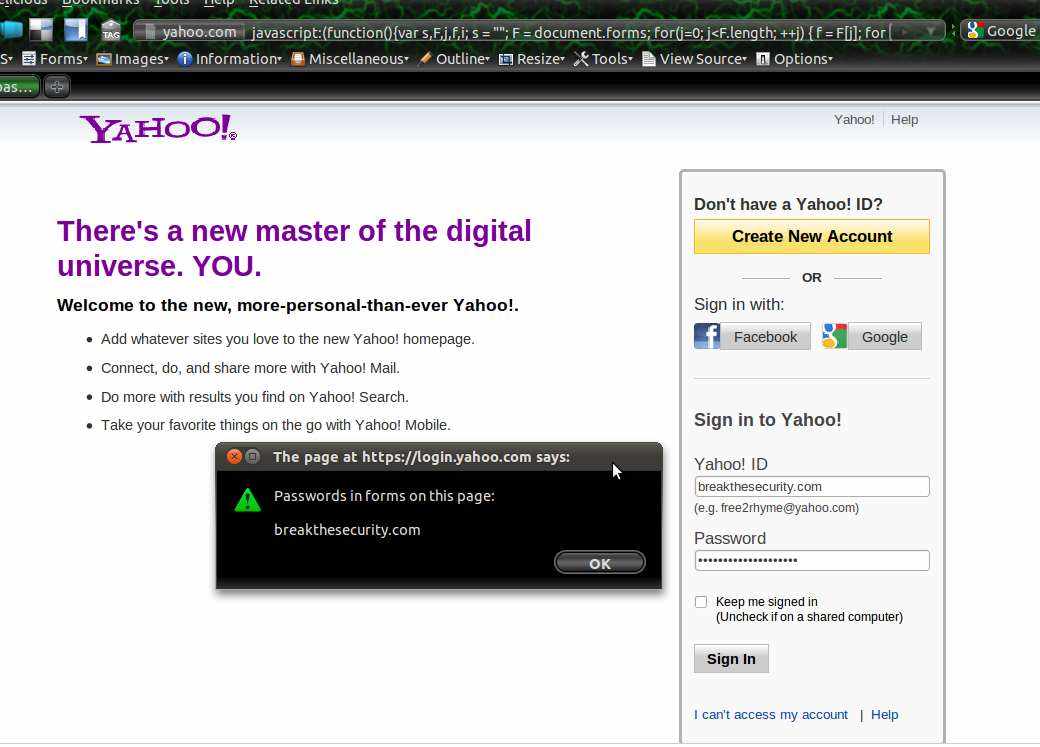The image size is (1040, 747).
Task: Click the View Source page icon
Action: point(649,59)
